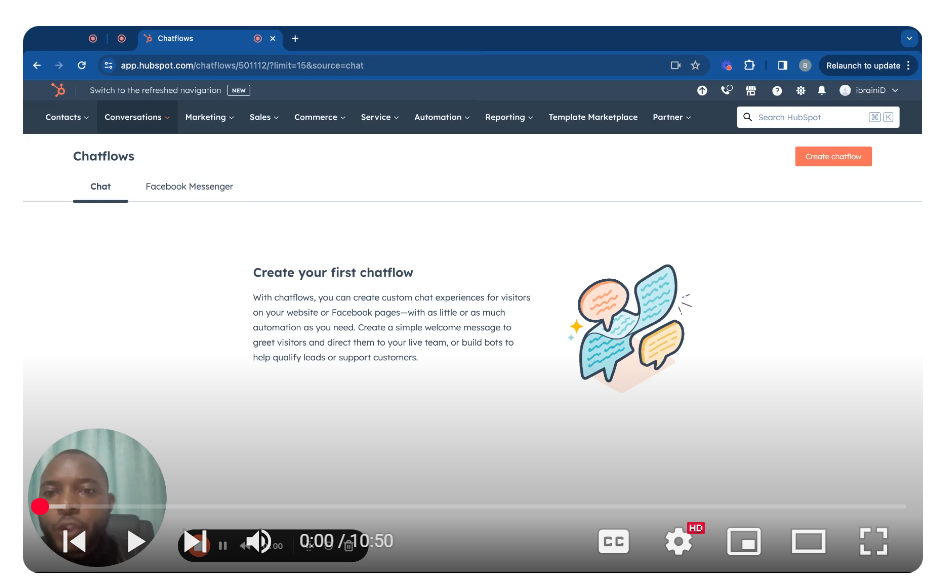Screen dimensions: 948x586
Task: Click the HubSpot sprocket logo
Action: click(58, 90)
